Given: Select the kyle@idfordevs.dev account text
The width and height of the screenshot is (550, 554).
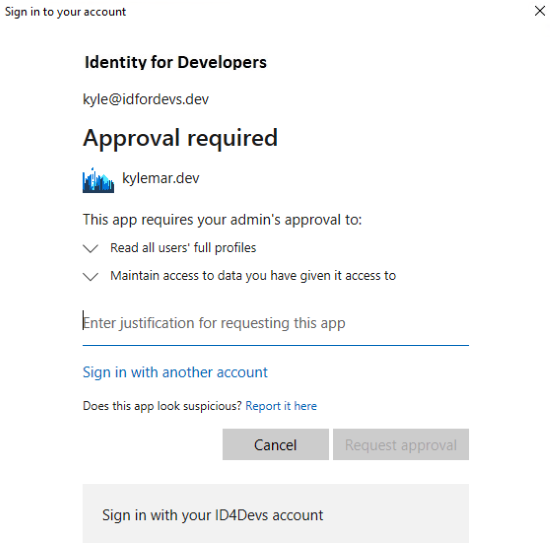Looking at the screenshot, I should pyautogui.click(x=146, y=99).
